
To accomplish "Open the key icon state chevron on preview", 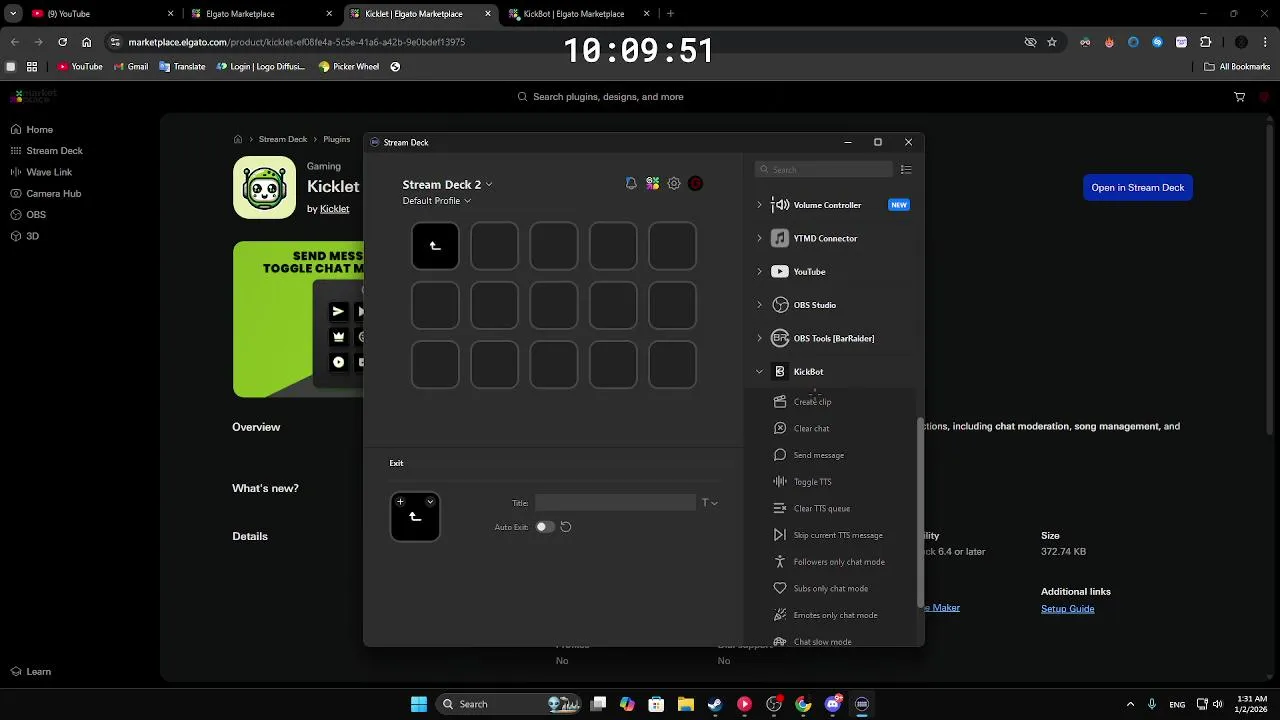I will [430, 502].
